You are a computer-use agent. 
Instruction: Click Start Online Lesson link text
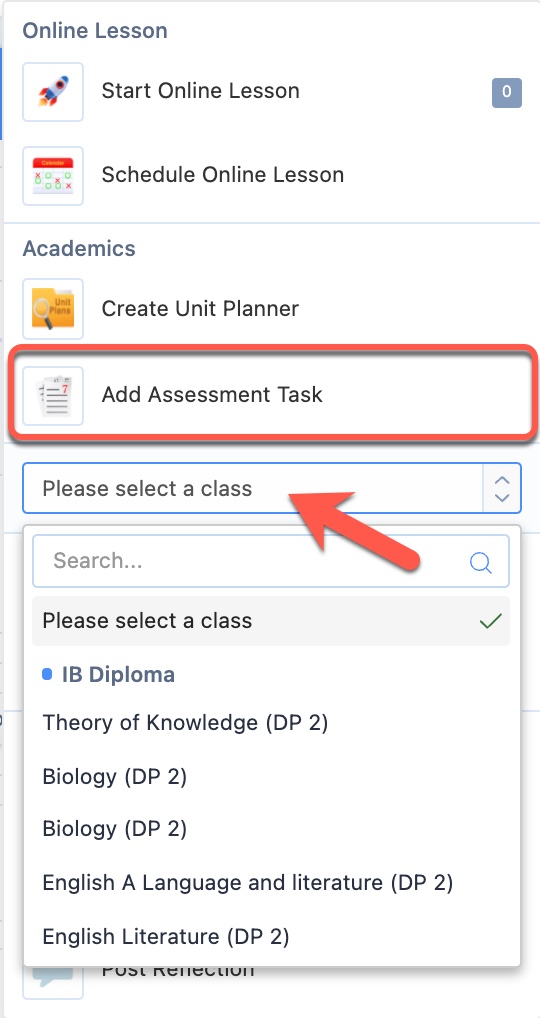pos(201,91)
